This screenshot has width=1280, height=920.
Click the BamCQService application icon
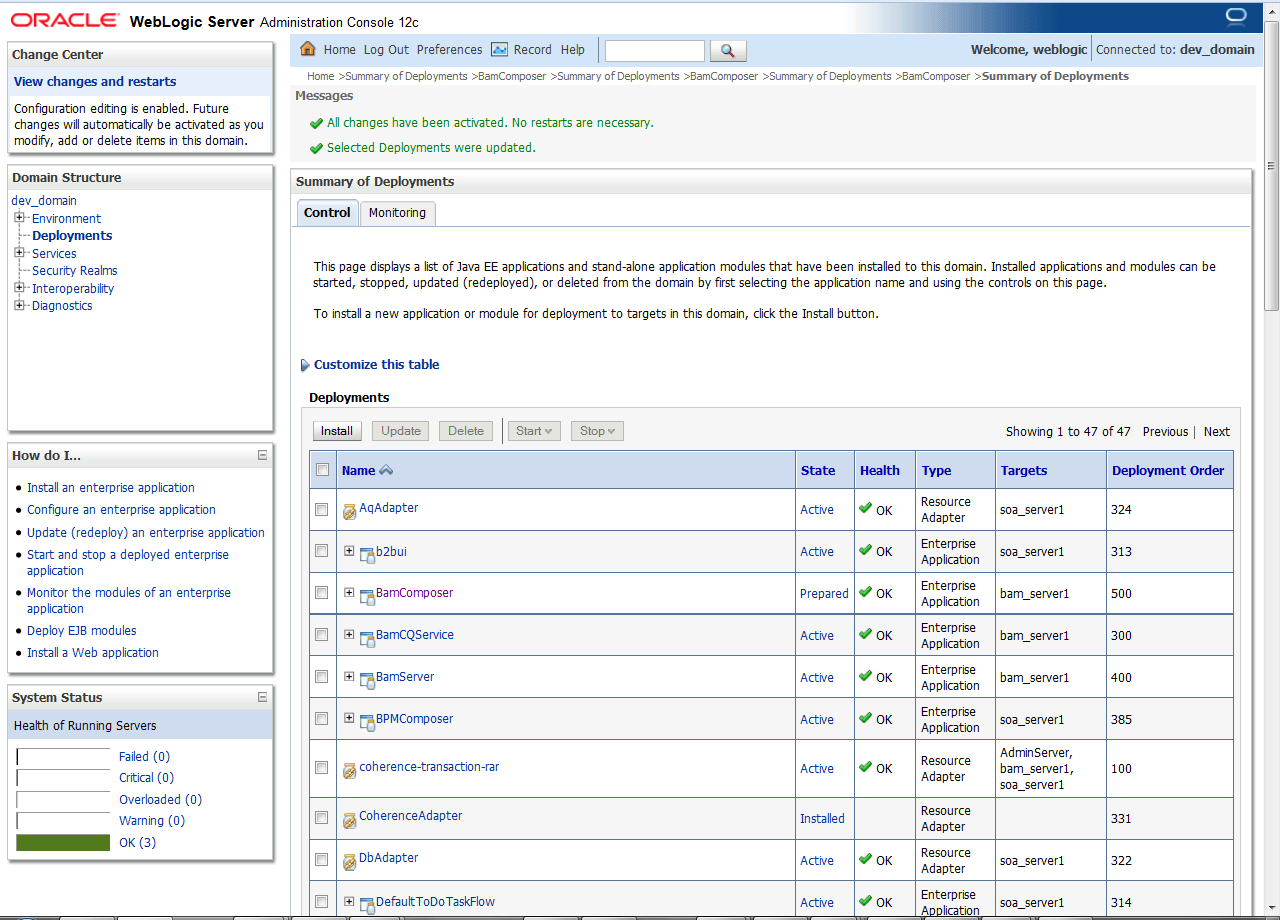click(367, 639)
